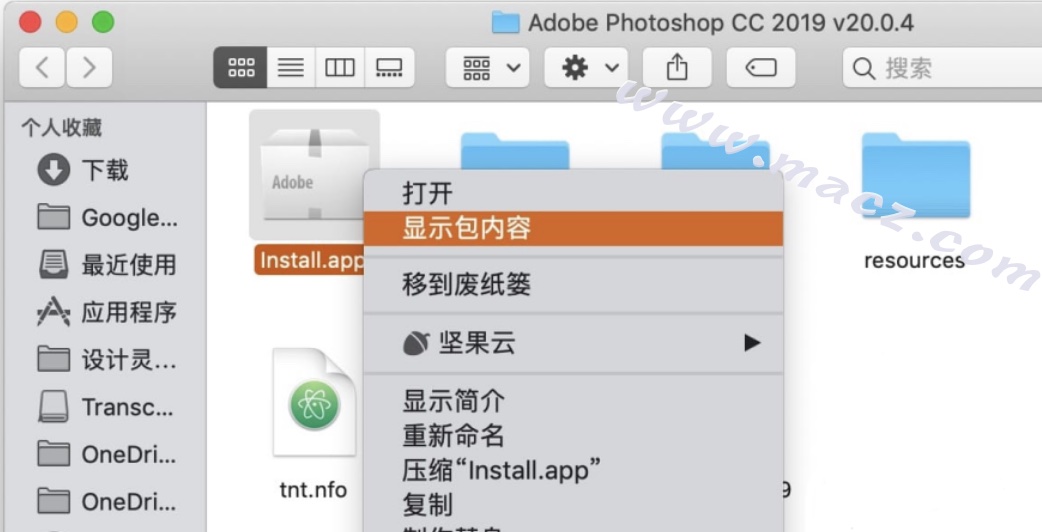1042x532 pixels.
Task: Select the Transc... drive in sidebar
Action: pos(106,406)
